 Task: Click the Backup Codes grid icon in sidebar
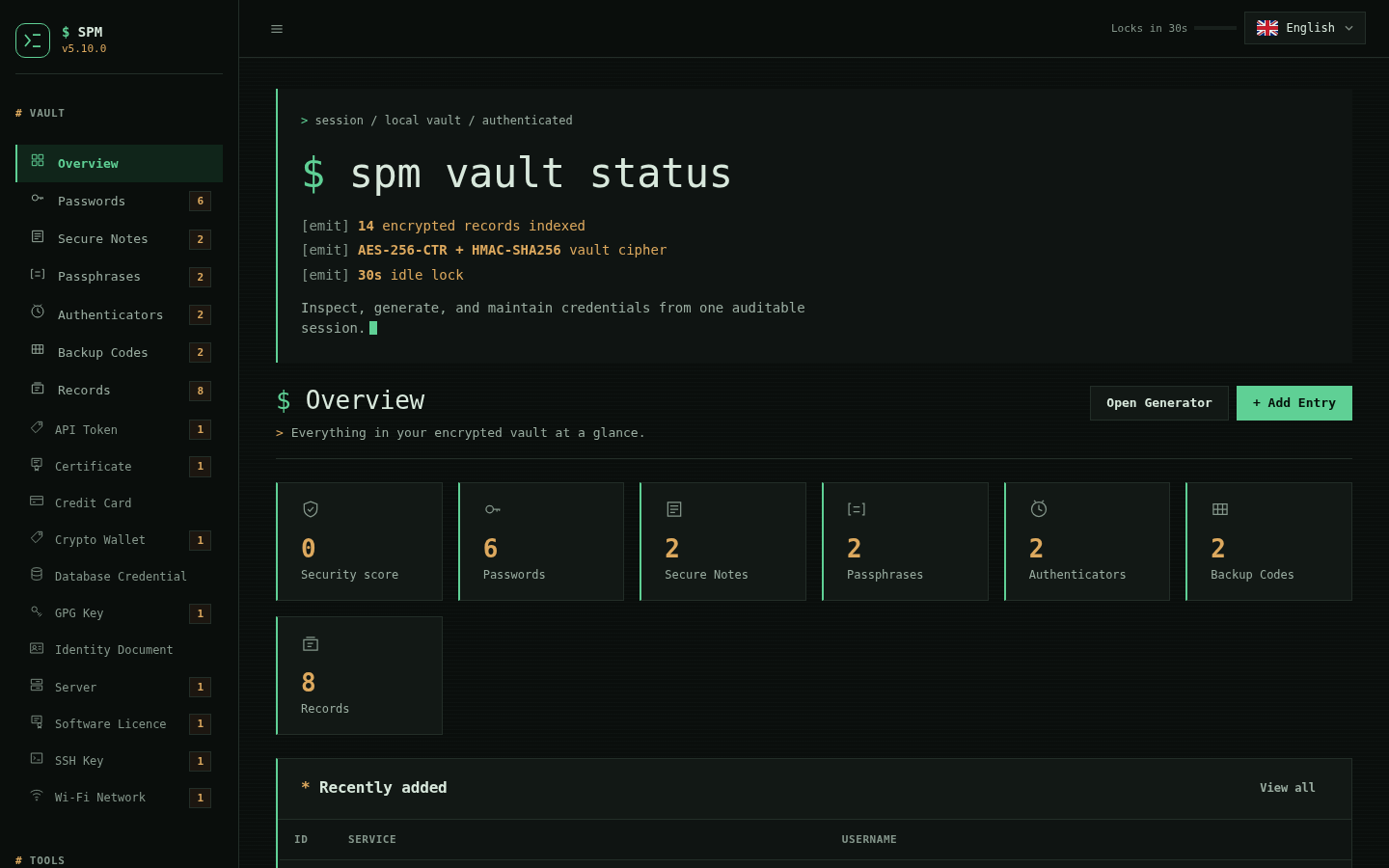(38, 349)
